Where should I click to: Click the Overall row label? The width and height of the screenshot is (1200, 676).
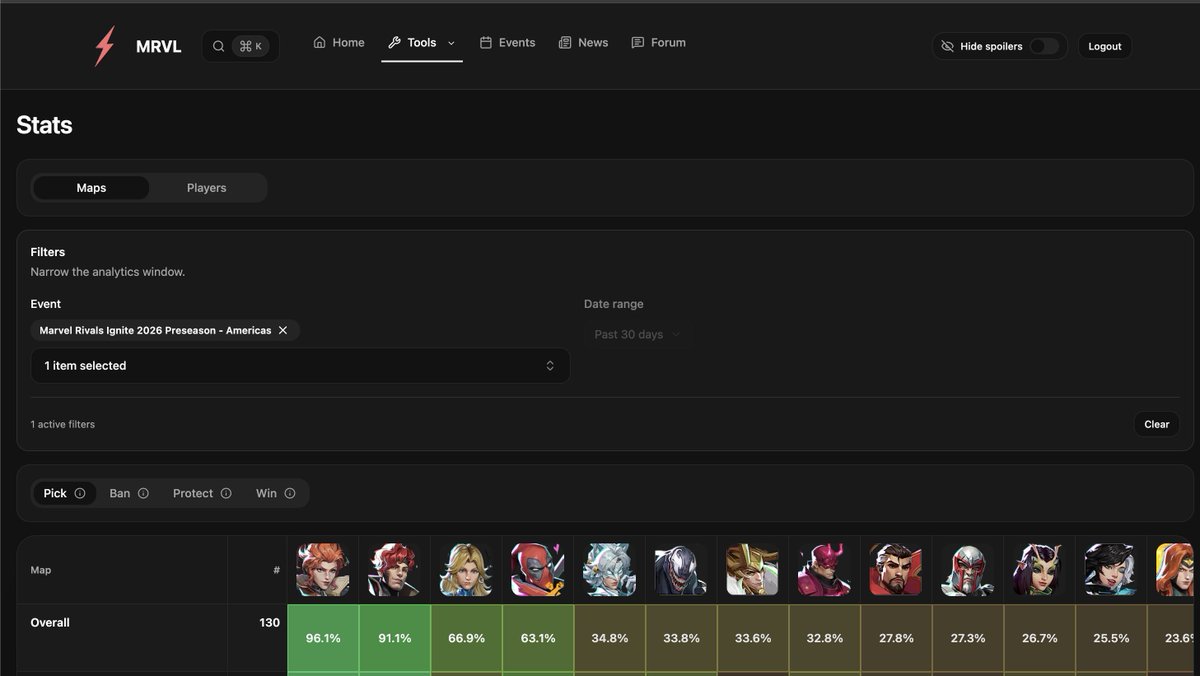click(x=50, y=623)
